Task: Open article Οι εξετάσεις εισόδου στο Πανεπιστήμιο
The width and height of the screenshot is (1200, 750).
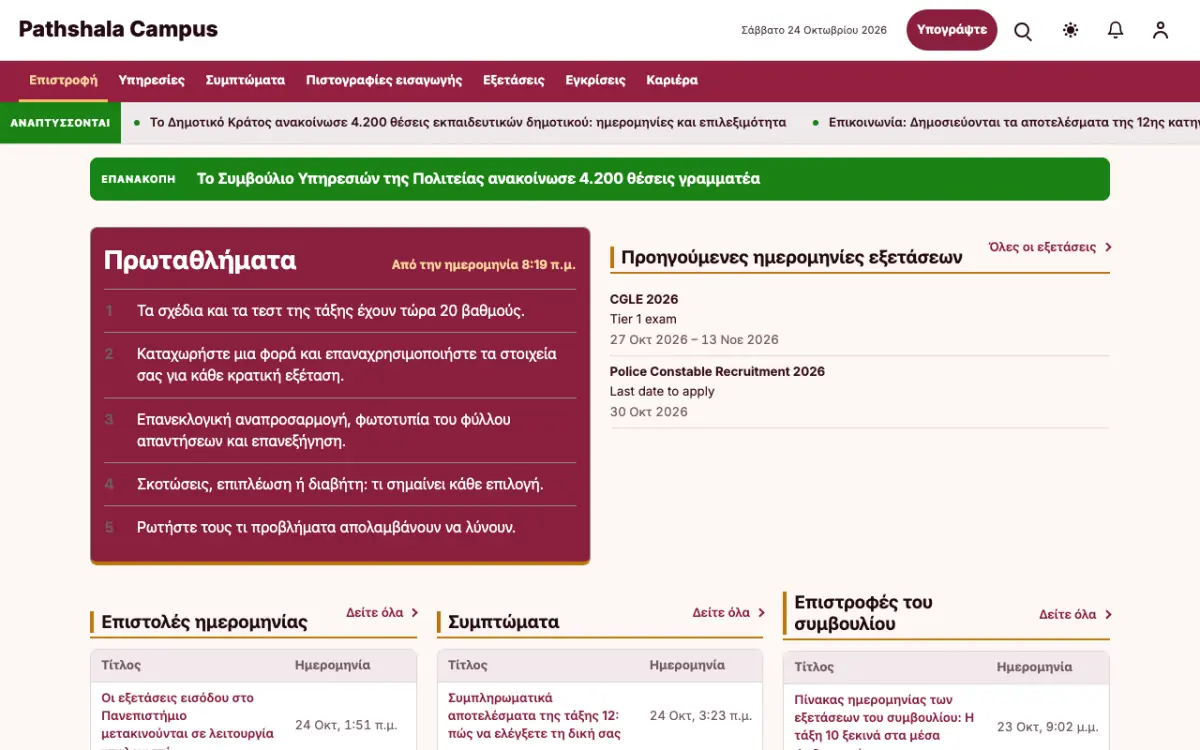Action: coord(188,720)
